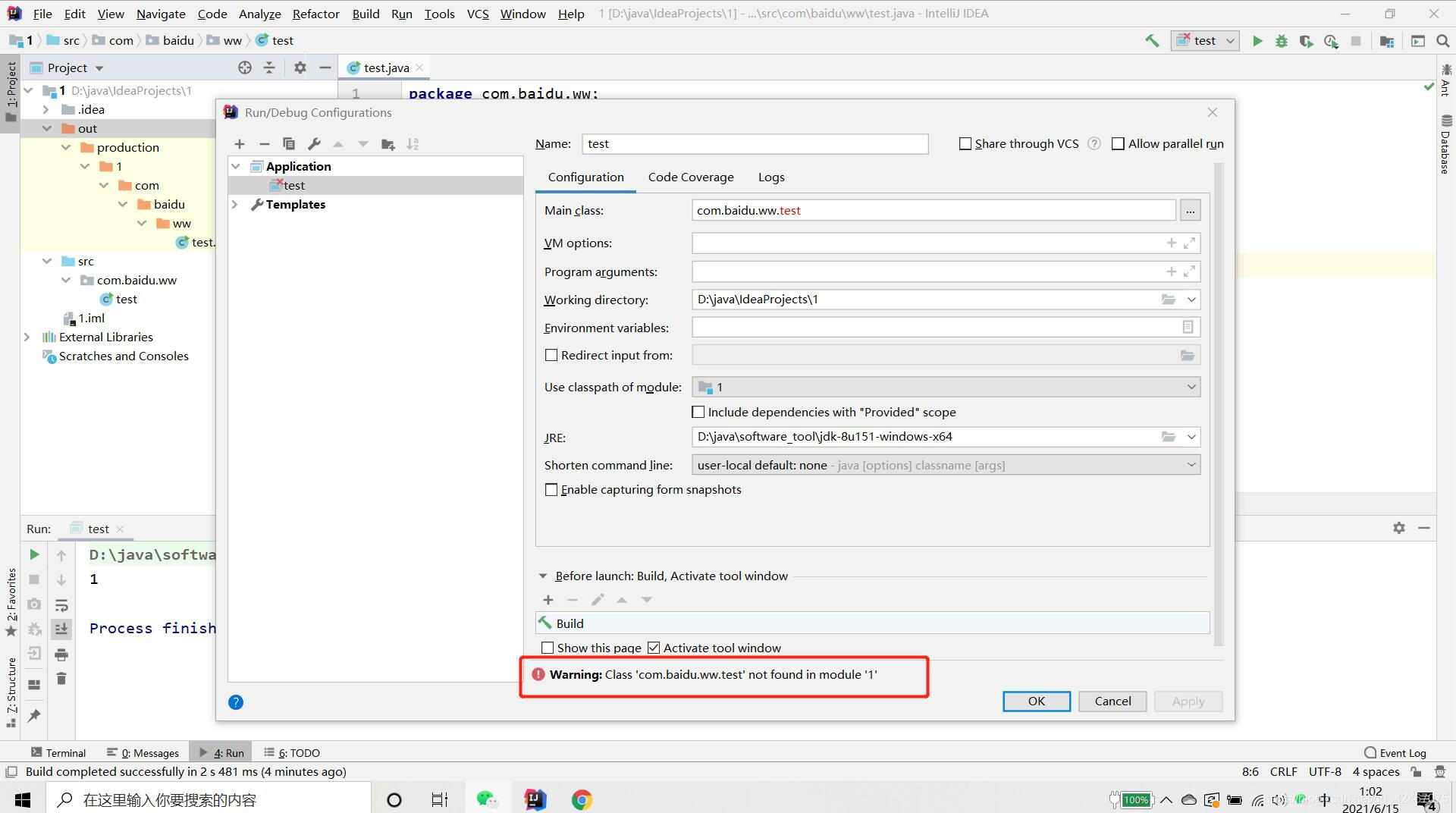The width and height of the screenshot is (1456, 813).
Task: Click the main class browse ellipsis button
Action: (x=1190, y=210)
